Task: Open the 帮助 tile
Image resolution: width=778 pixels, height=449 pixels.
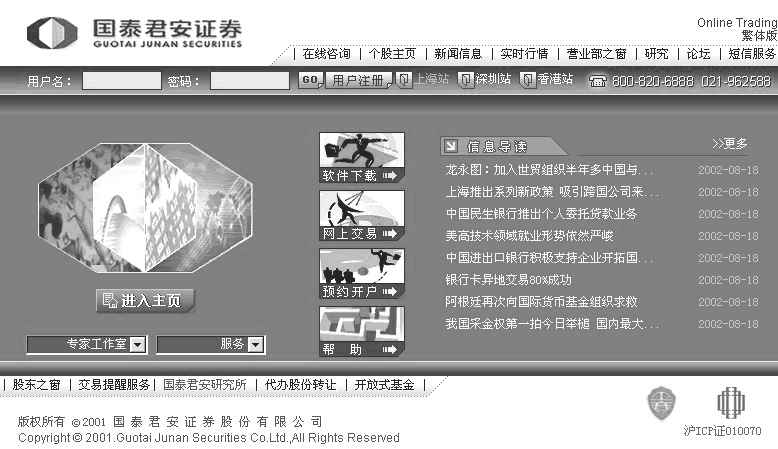Action: [362, 331]
